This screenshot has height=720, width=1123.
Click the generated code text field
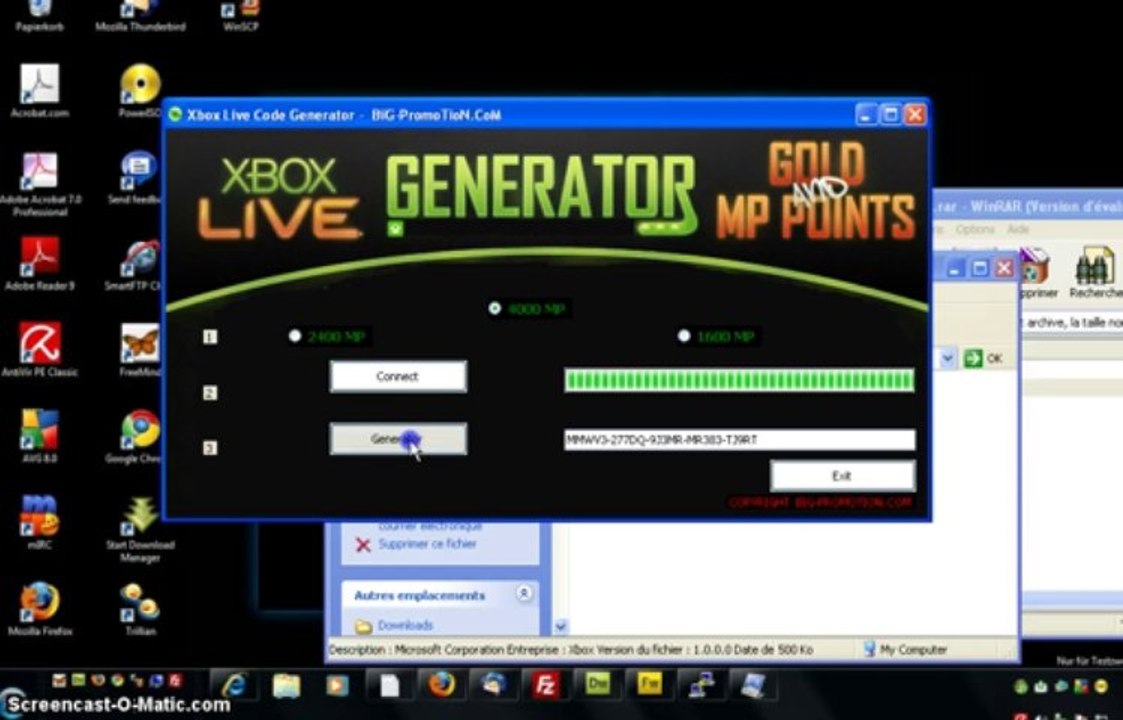click(x=739, y=440)
